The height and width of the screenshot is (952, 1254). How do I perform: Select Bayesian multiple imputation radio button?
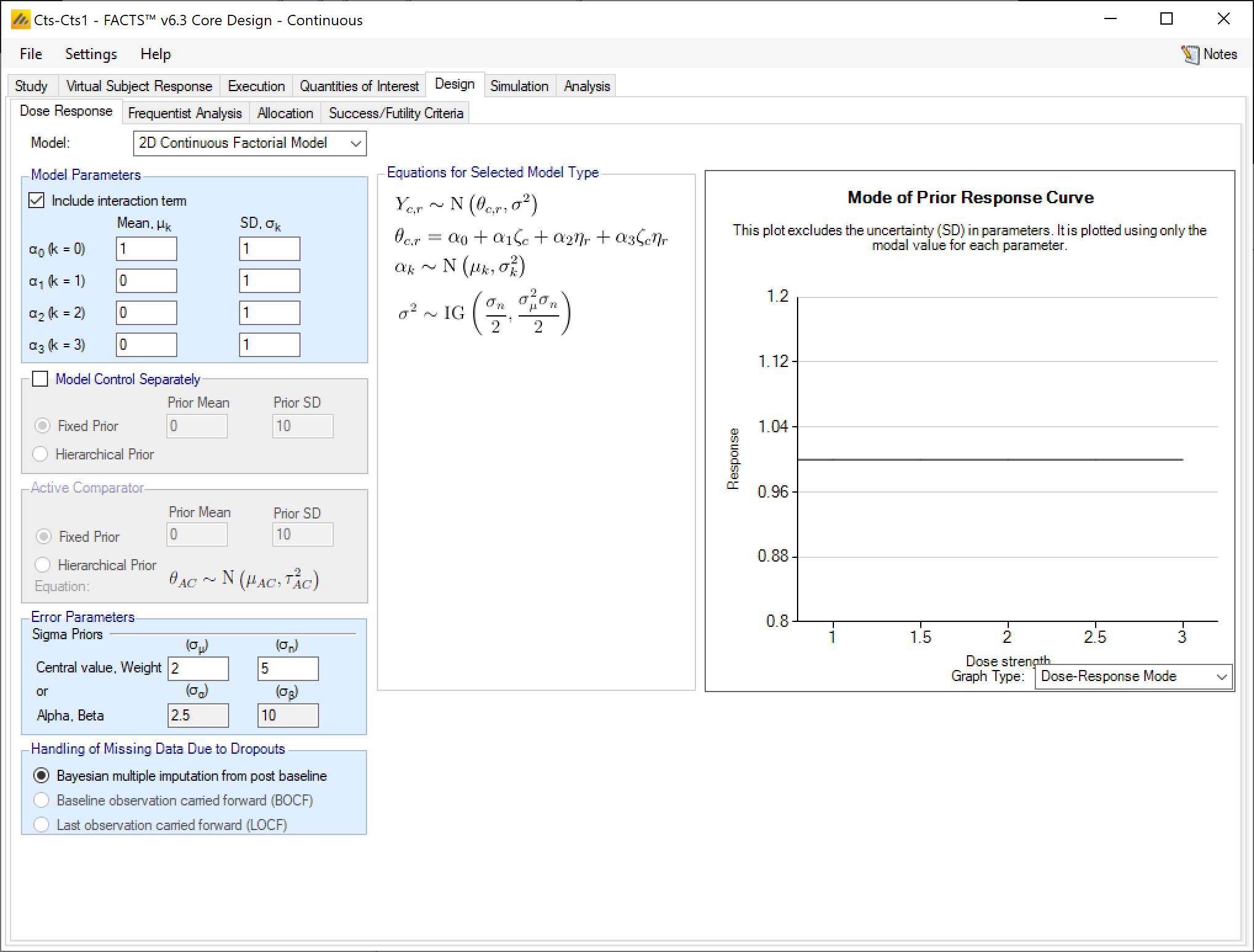tap(41, 775)
